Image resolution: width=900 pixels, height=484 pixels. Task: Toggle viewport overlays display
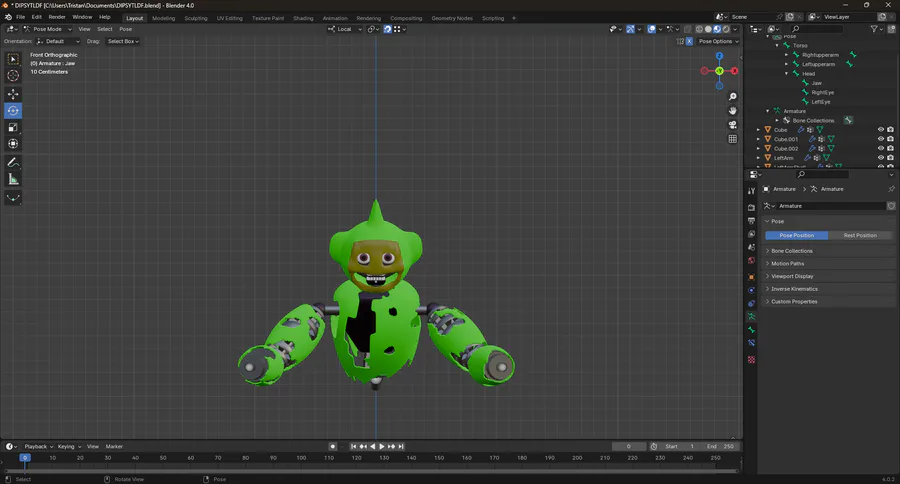tap(651, 29)
